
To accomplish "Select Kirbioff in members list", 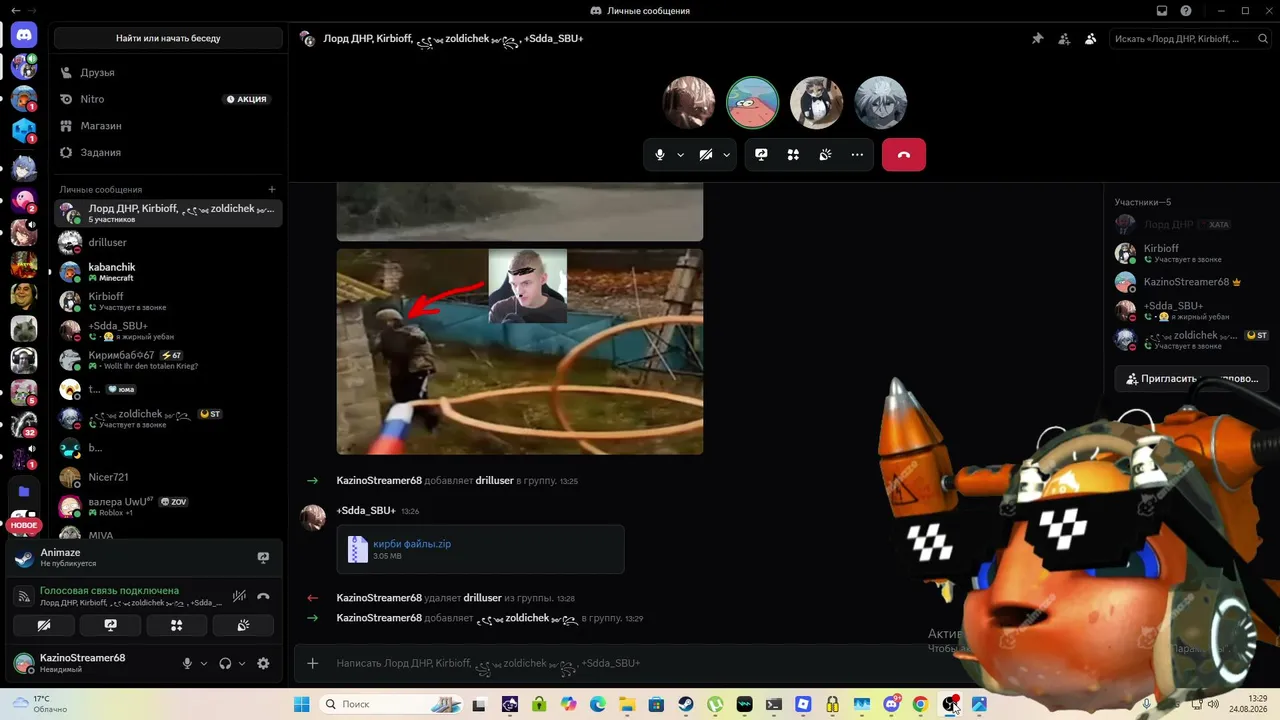I will tap(1191, 253).
